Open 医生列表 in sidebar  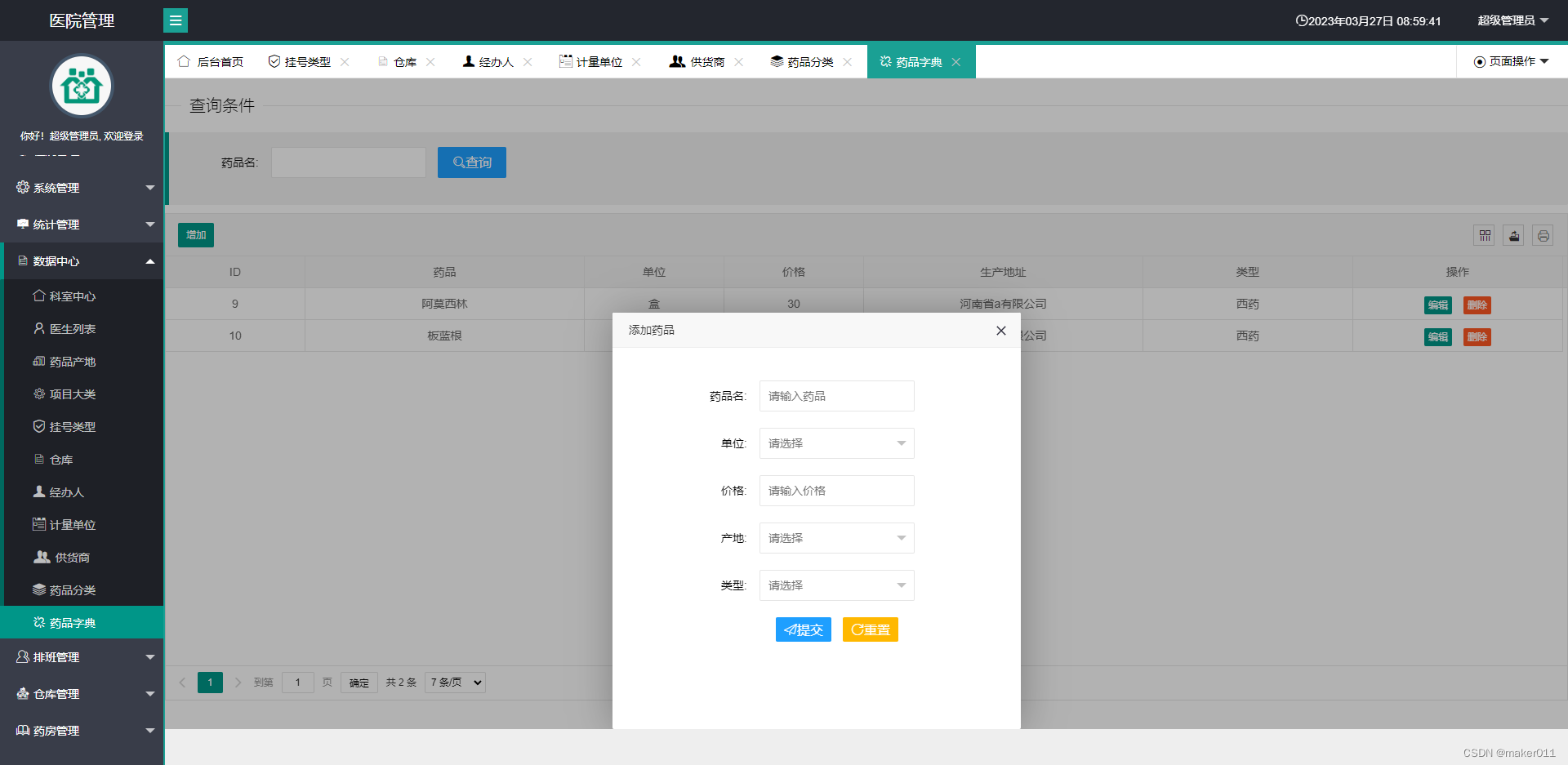pos(83,329)
